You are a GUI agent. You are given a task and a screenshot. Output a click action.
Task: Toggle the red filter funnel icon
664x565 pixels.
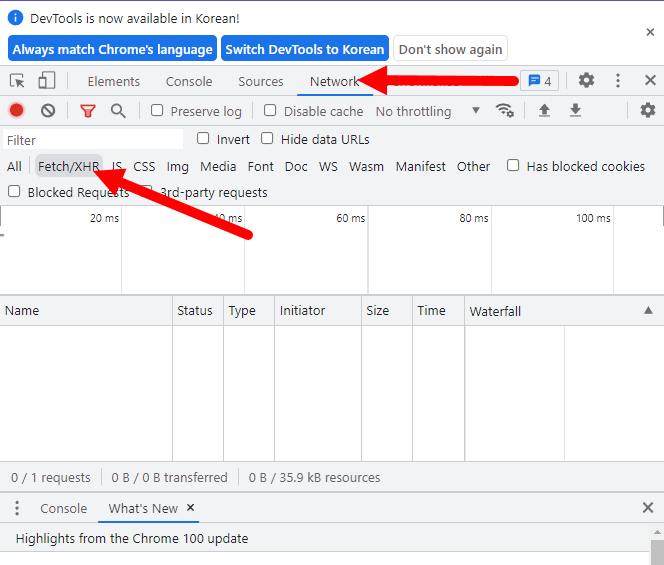(88, 111)
